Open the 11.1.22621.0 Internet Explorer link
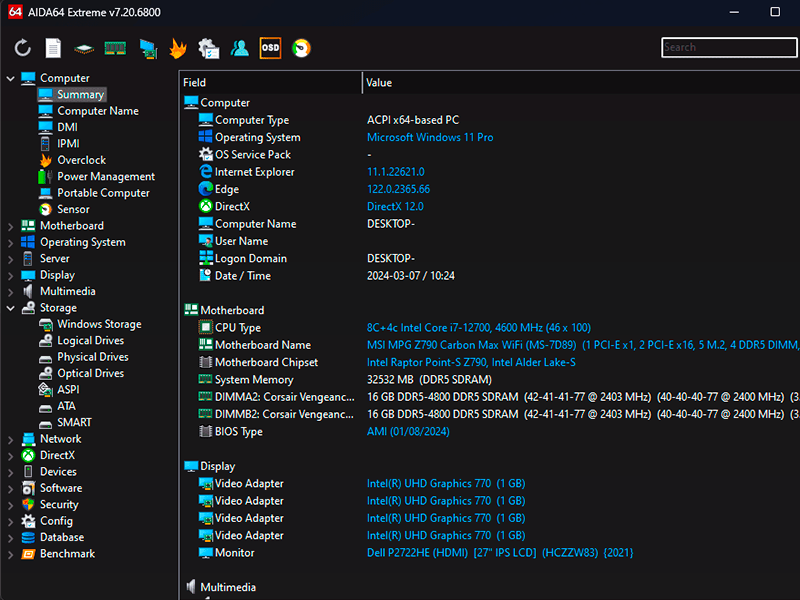The height and width of the screenshot is (600, 800). pyautogui.click(x=396, y=172)
